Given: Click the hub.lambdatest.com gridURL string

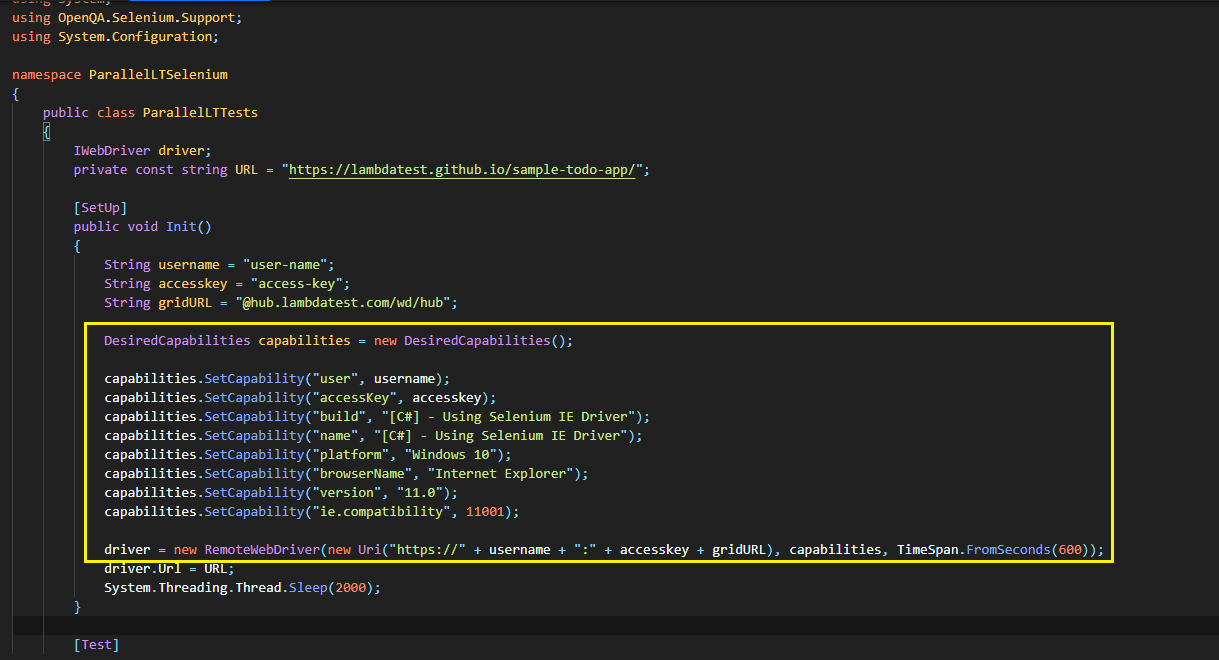Looking at the screenshot, I should tap(337, 302).
